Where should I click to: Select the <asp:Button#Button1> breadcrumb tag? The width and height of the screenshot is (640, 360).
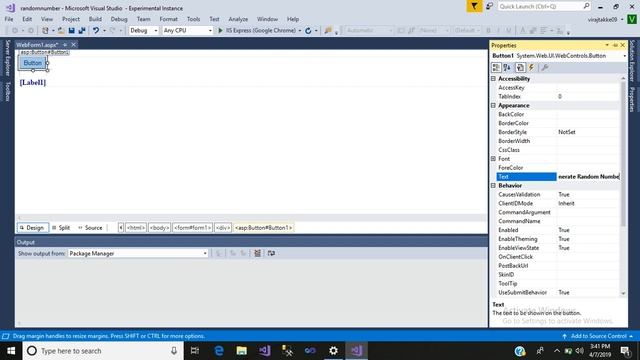(263, 228)
